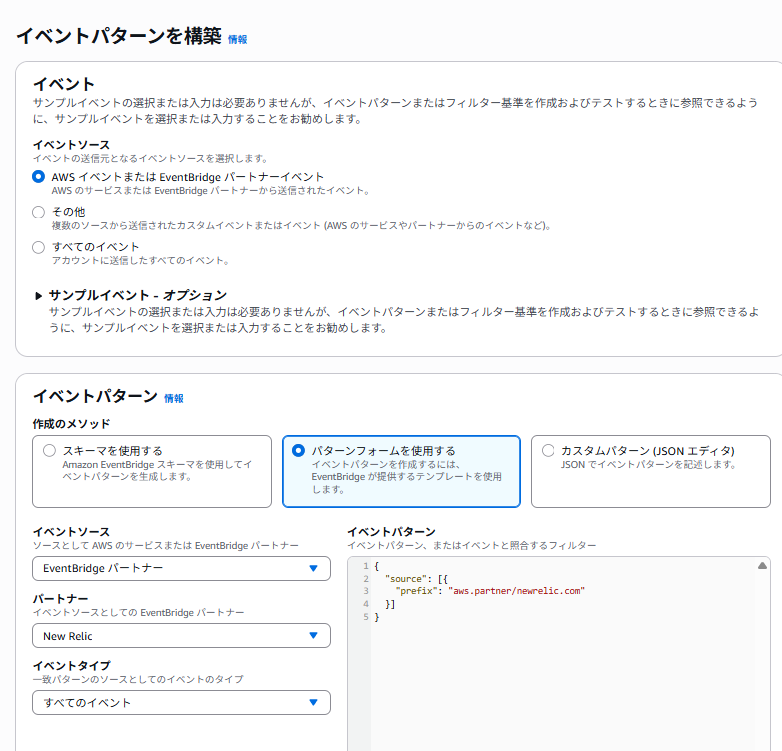This screenshot has height=751, width=782.
Task: Select パターンフォームを使用する method option
Action: tap(298, 451)
